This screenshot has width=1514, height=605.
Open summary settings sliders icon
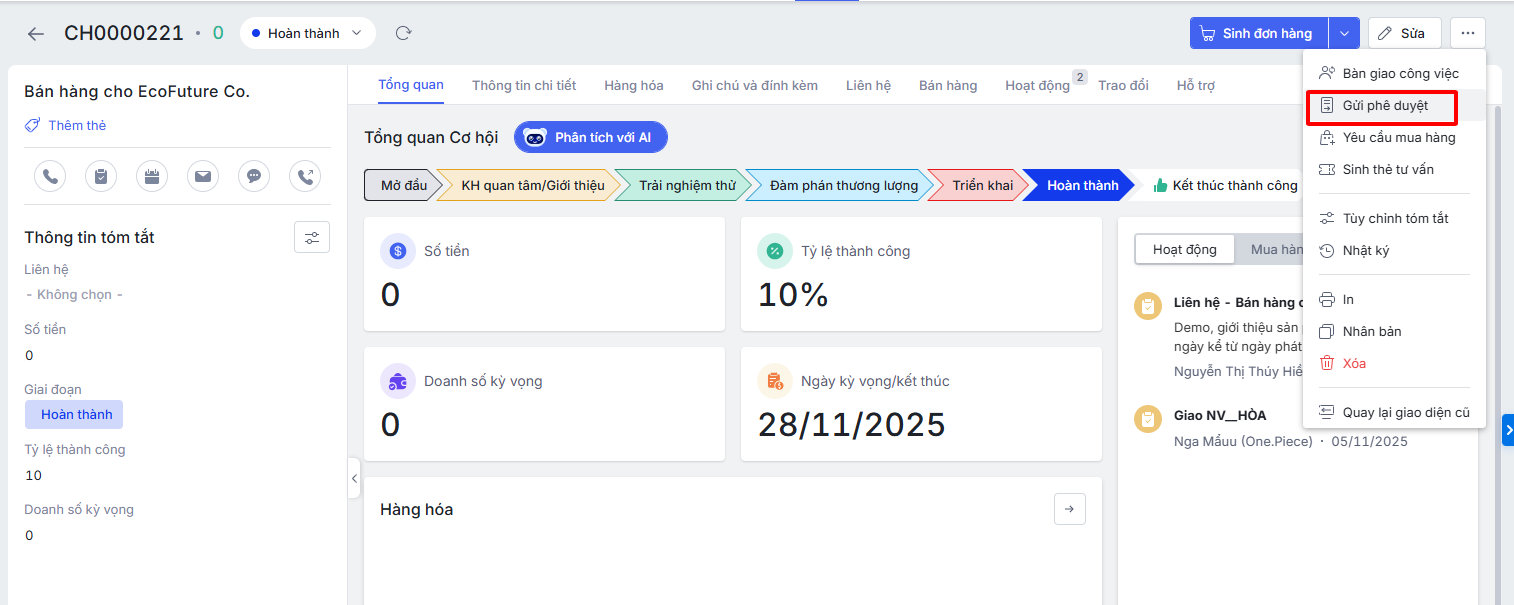[312, 237]
